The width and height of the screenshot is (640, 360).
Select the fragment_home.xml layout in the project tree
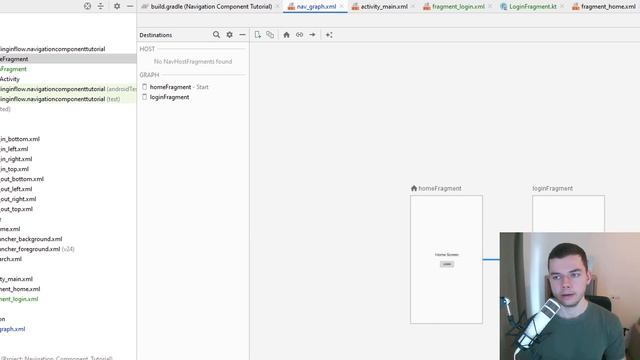(x=20, y=289)
